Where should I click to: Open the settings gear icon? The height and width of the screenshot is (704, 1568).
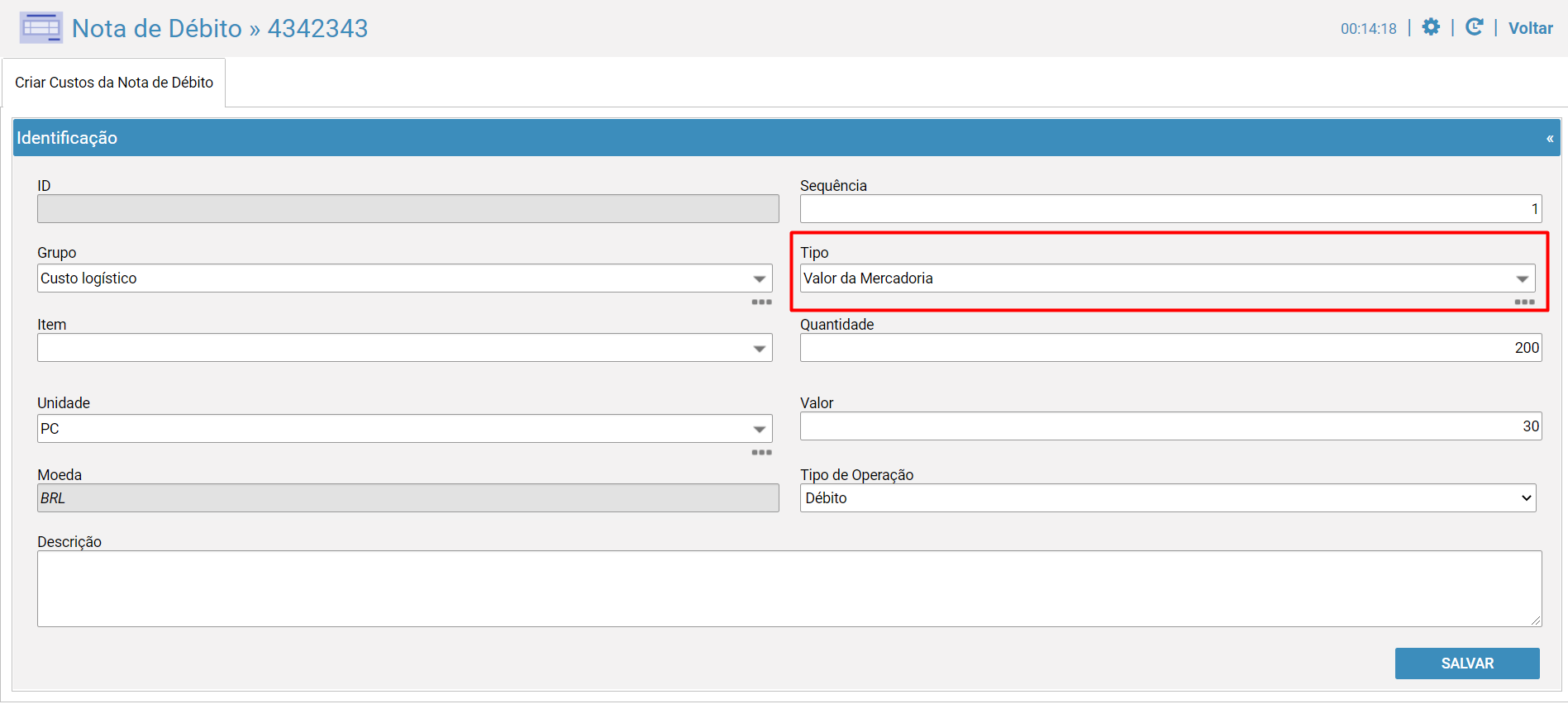coord(1431,27)
